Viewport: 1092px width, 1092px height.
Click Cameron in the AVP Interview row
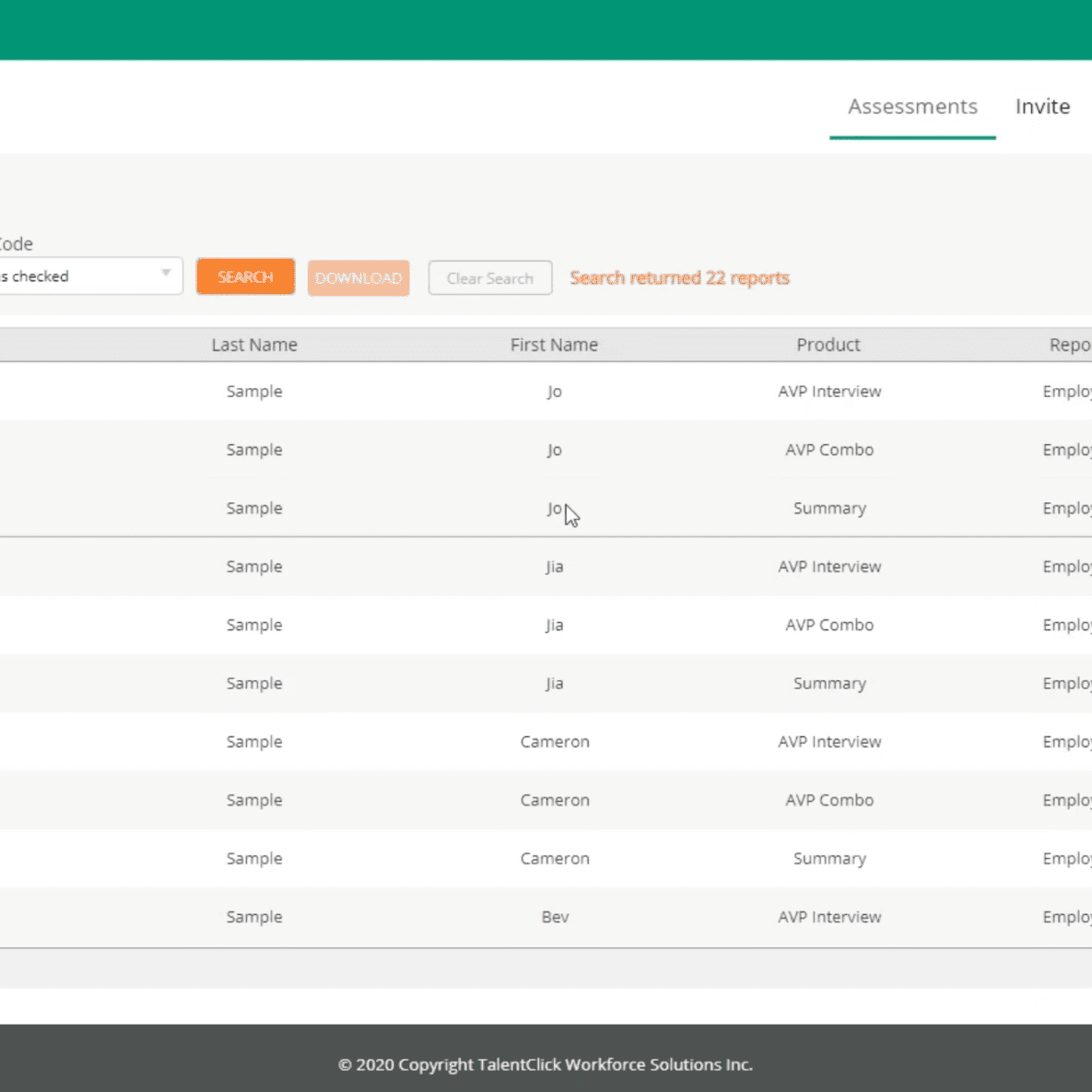coord(555,742)
